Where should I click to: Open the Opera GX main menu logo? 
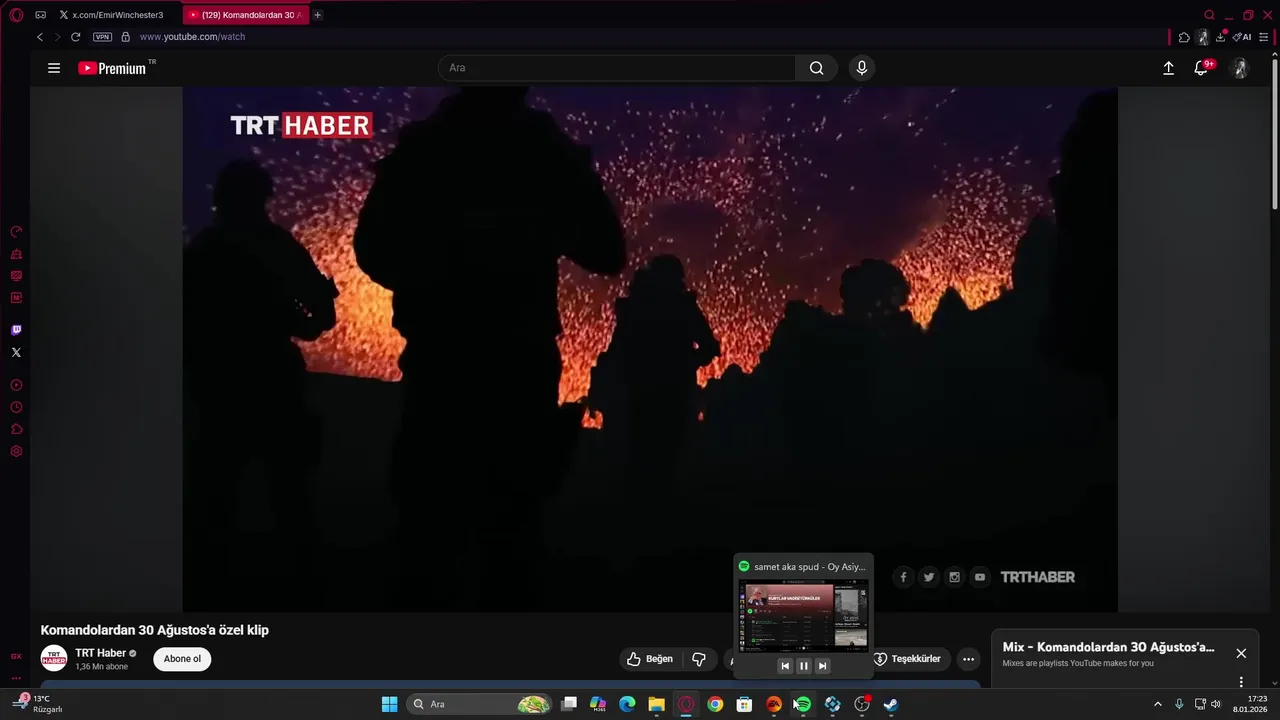pyautogui.click(x=16, y=15)
